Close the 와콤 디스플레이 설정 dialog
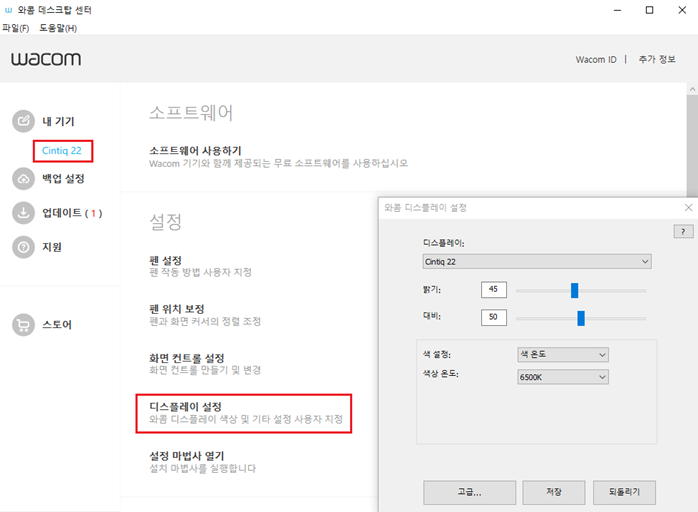Viewport: 698px width, 512px height. (688, 207)
